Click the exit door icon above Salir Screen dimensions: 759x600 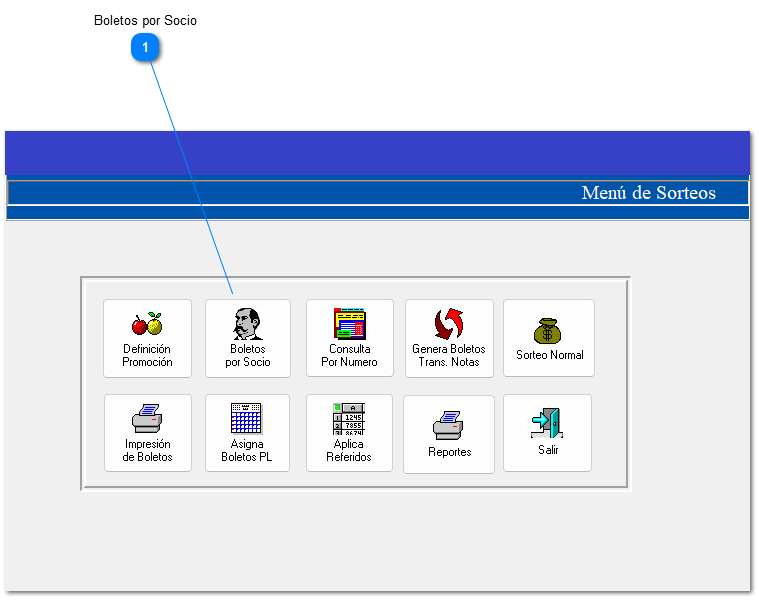point(547,425)
